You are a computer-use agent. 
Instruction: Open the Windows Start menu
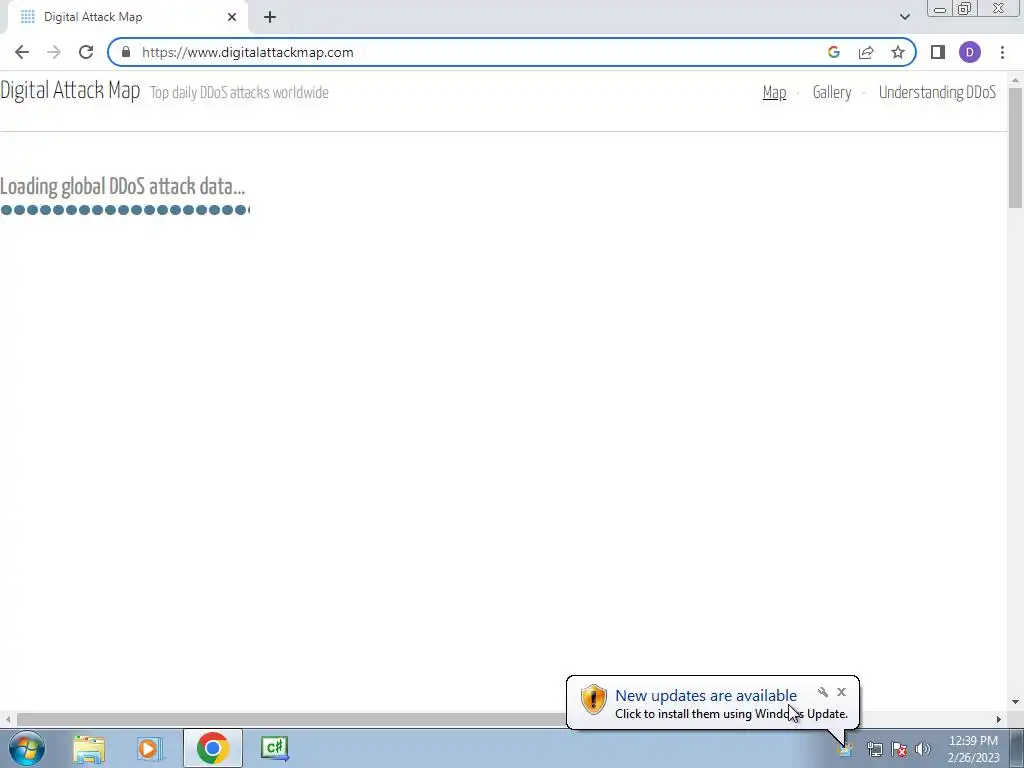point(27,748)
